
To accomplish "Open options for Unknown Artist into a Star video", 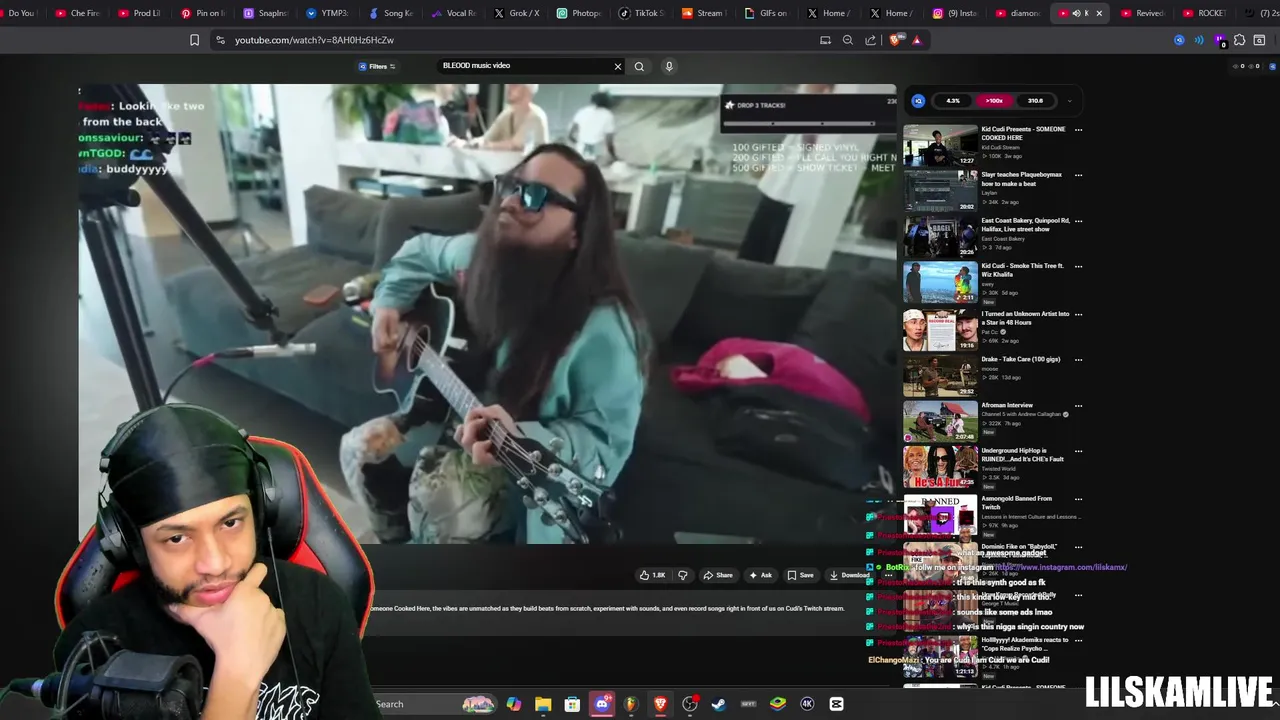I will tap(1078, 314).
